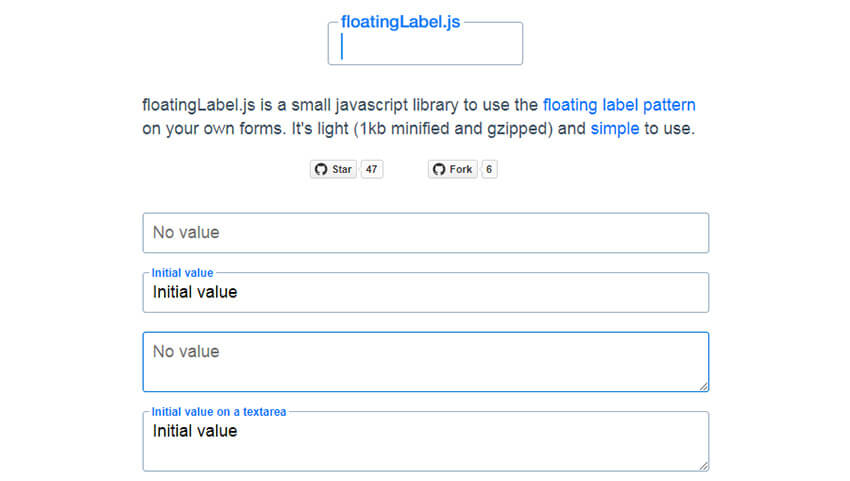Follow the 'simple' link
The height and width of the screenshot is (481, 850).
tap(615, 129)
